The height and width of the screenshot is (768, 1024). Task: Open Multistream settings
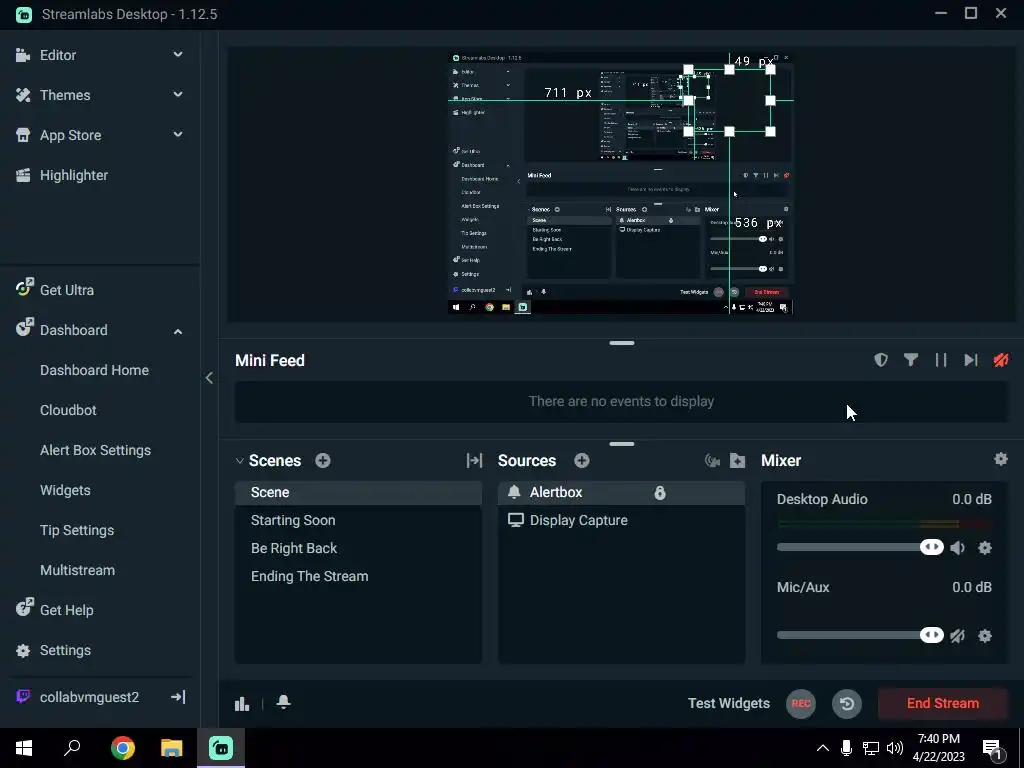tap(77, 570)
